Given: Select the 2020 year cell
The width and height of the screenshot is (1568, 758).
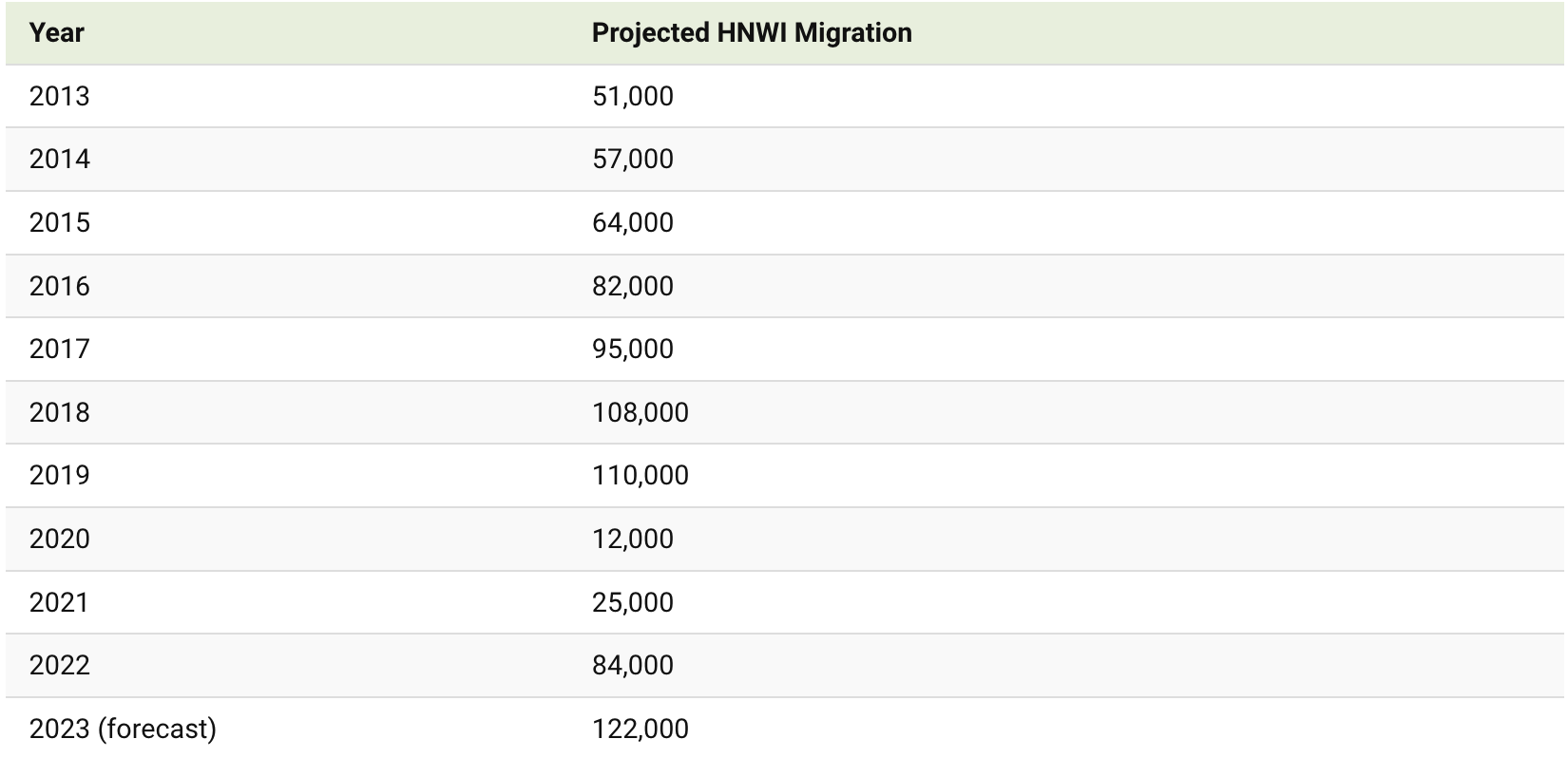Looking at the screenshot, I should 60,539.
